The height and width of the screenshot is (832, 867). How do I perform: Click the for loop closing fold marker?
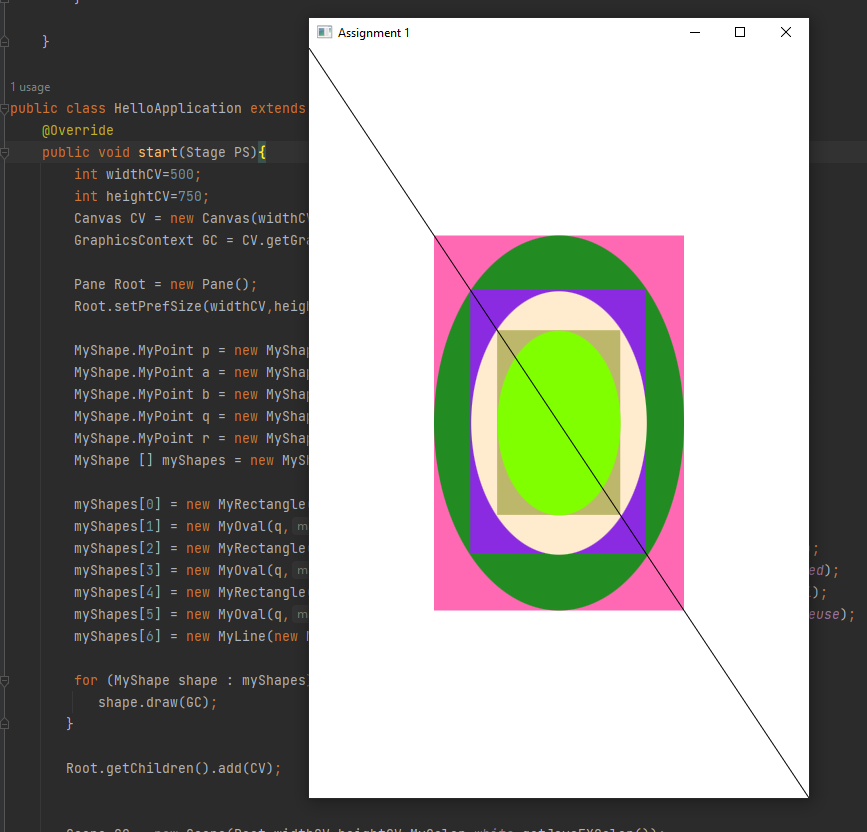click(x=5, y=724)
